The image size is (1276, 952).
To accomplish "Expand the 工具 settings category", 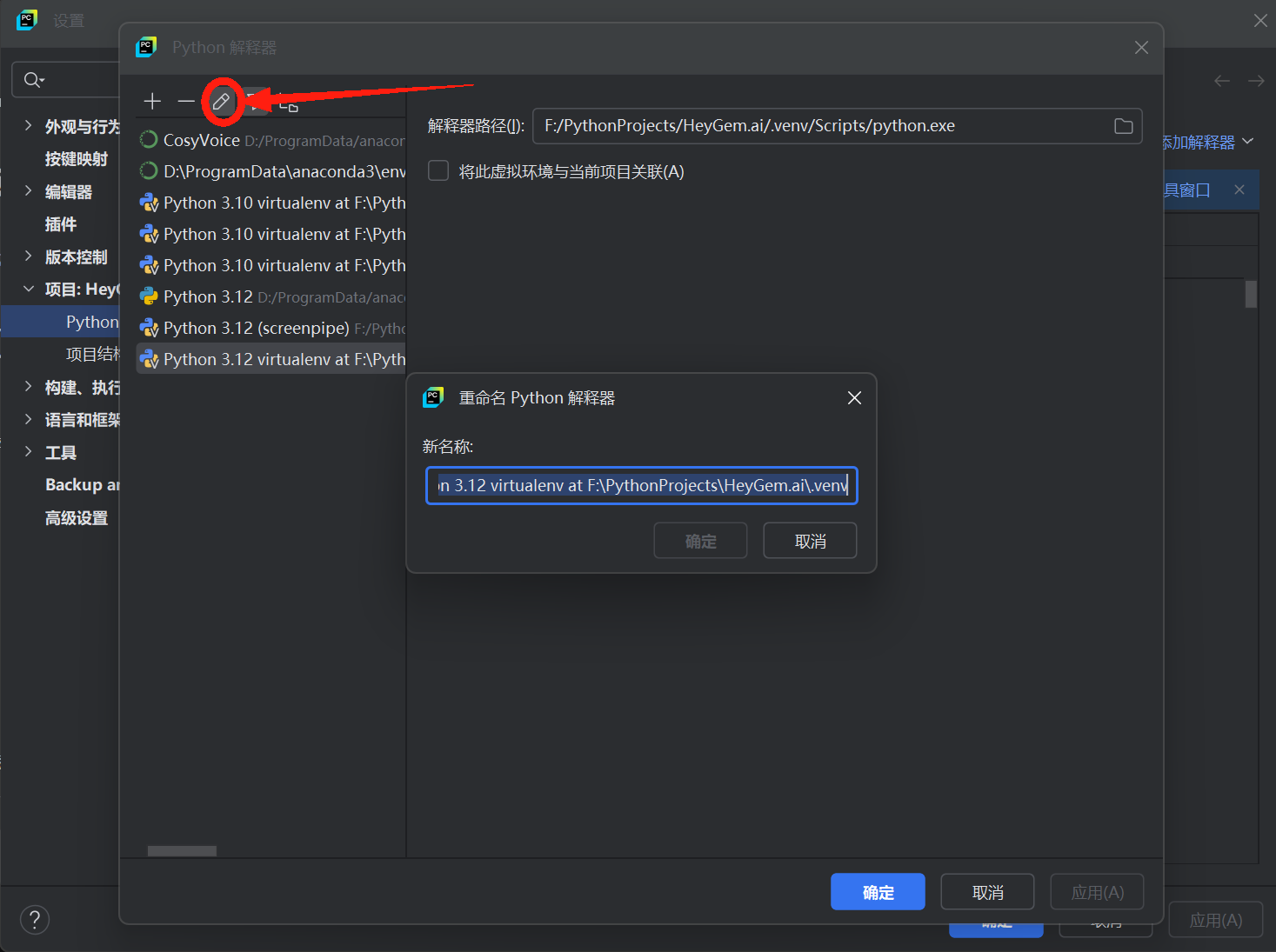I will [28, 452].
